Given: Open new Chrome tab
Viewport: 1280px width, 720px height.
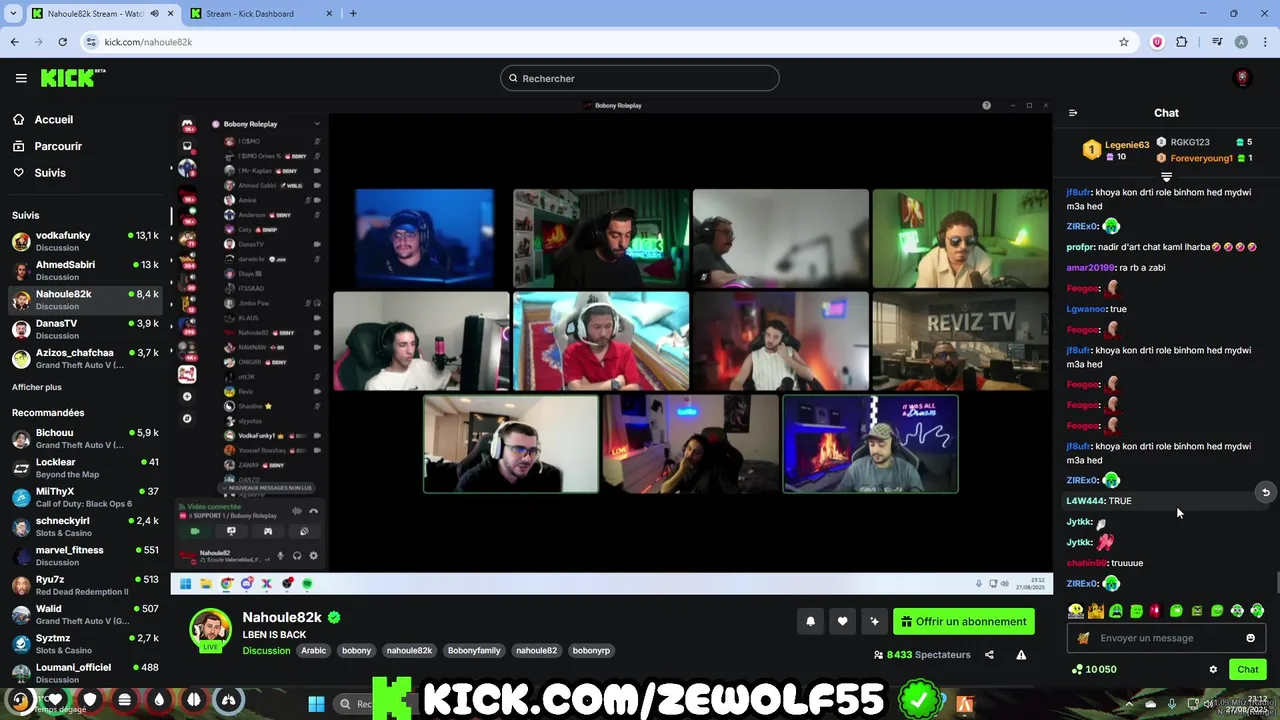Looking at the screenshot, I should tap(353, 14).
